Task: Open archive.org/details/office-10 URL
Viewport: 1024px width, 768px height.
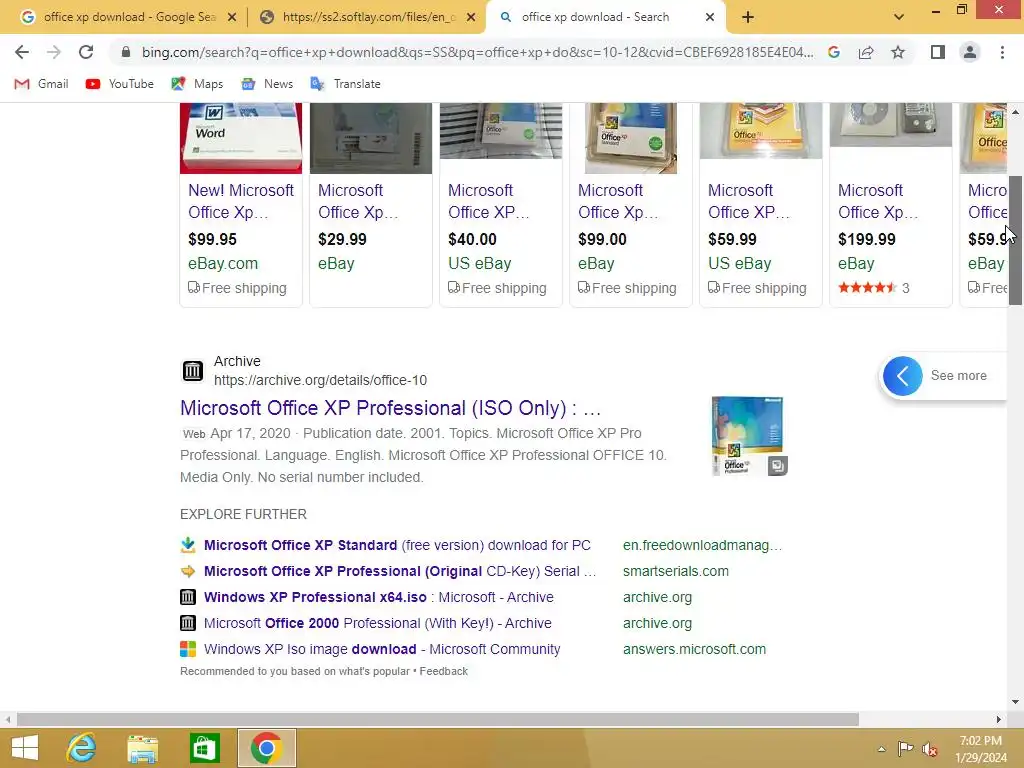Action: (320, 380)
